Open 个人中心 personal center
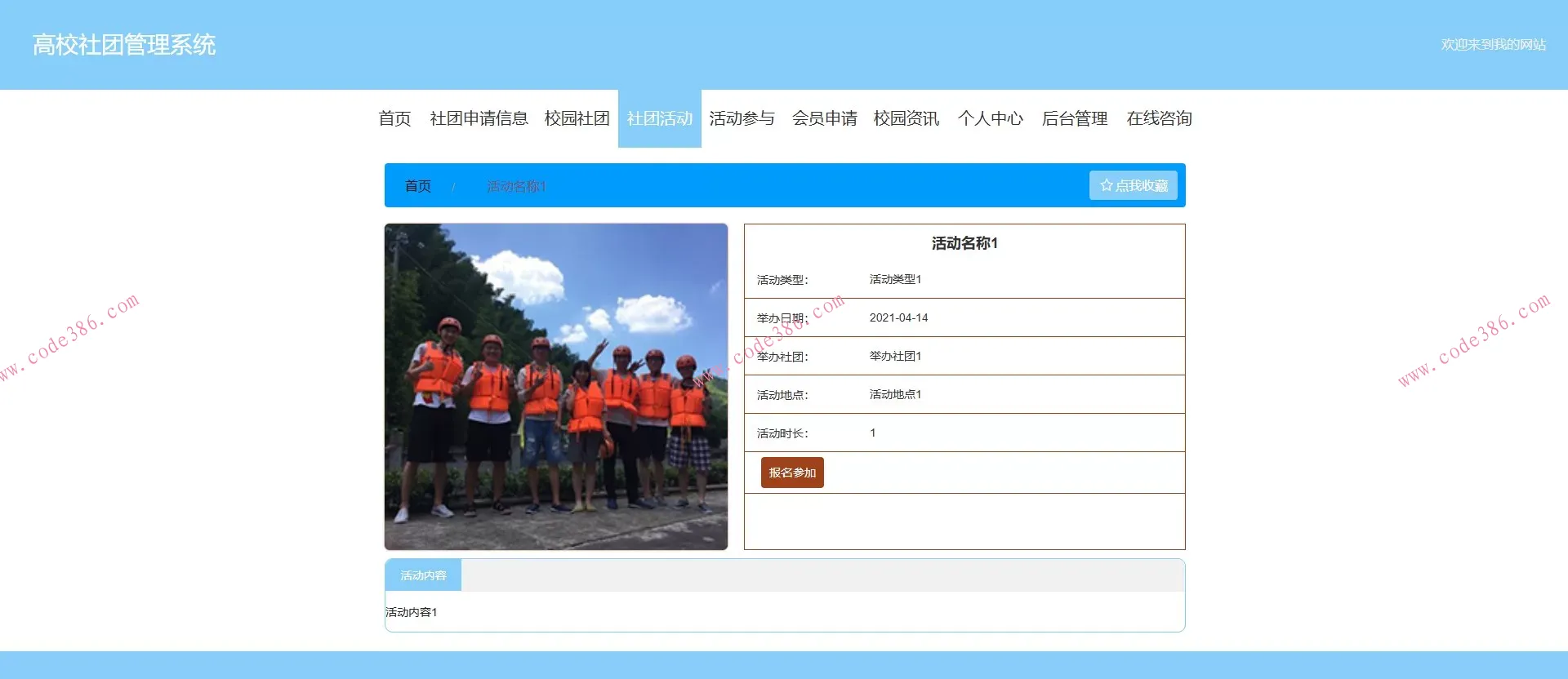Screen dimensions: 1568x679 point(990,118)
